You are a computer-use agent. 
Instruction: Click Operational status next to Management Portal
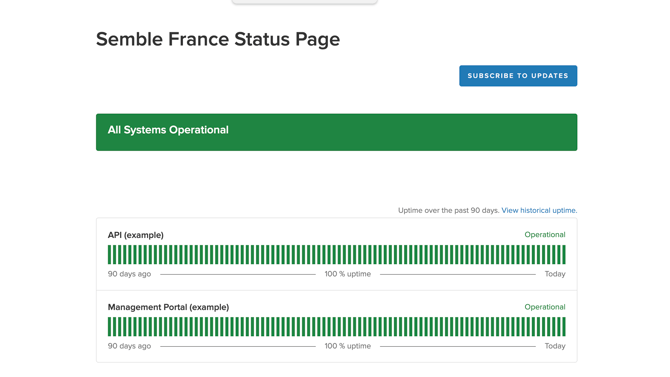coord(545,307)
